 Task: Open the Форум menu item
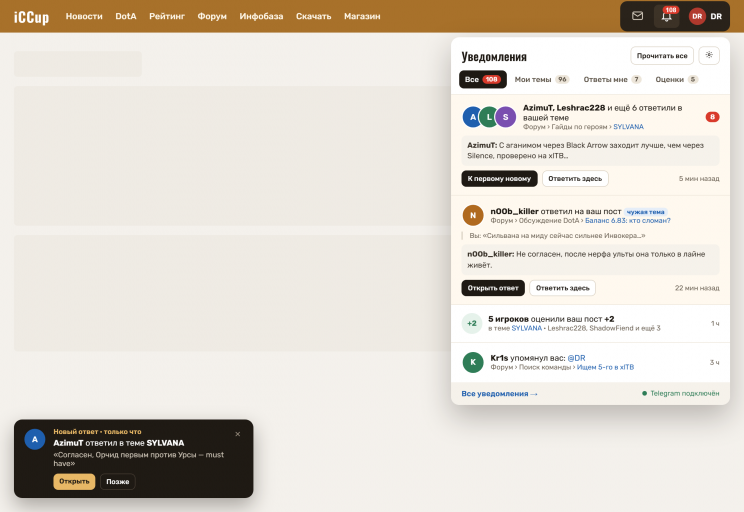coord(212,16)
